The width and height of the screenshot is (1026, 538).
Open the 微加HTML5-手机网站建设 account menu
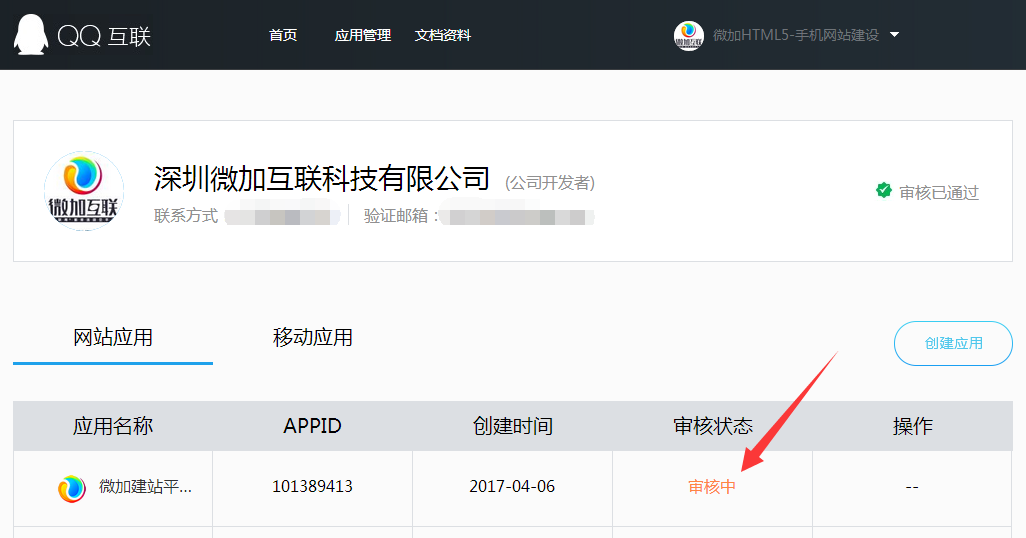coord(795,35)
